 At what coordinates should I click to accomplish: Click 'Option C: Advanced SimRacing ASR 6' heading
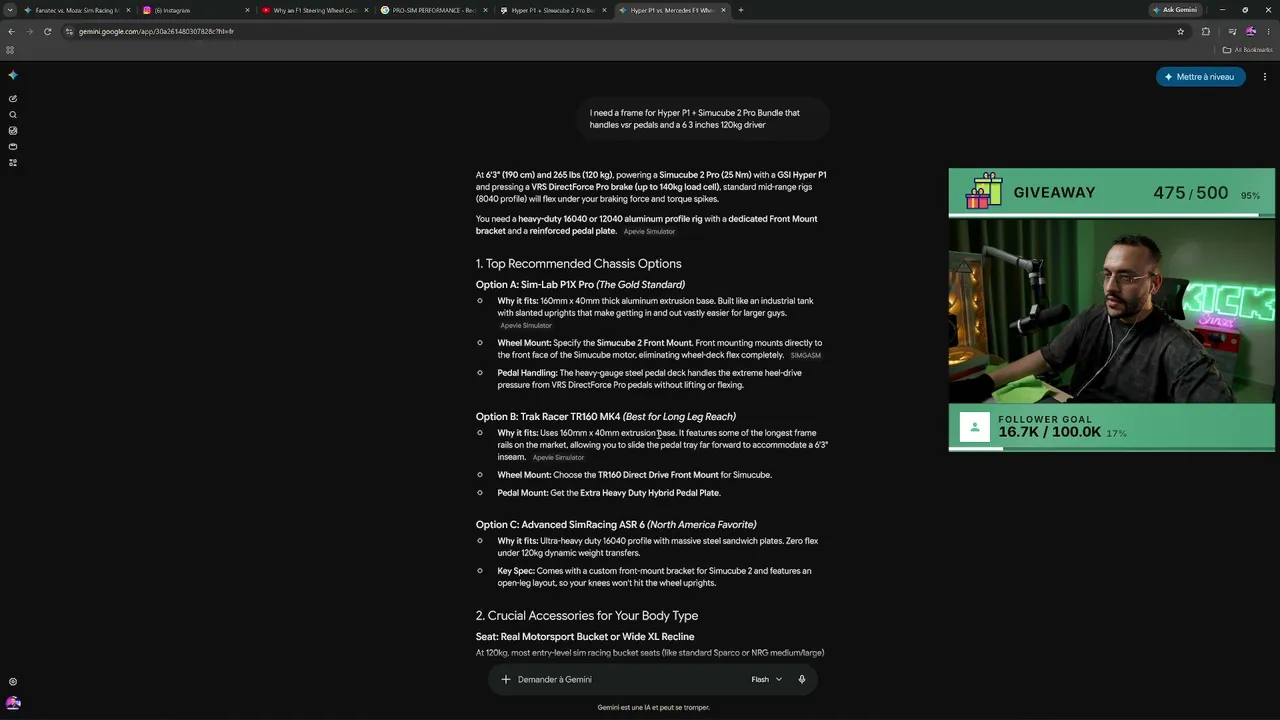click(616, 525)
